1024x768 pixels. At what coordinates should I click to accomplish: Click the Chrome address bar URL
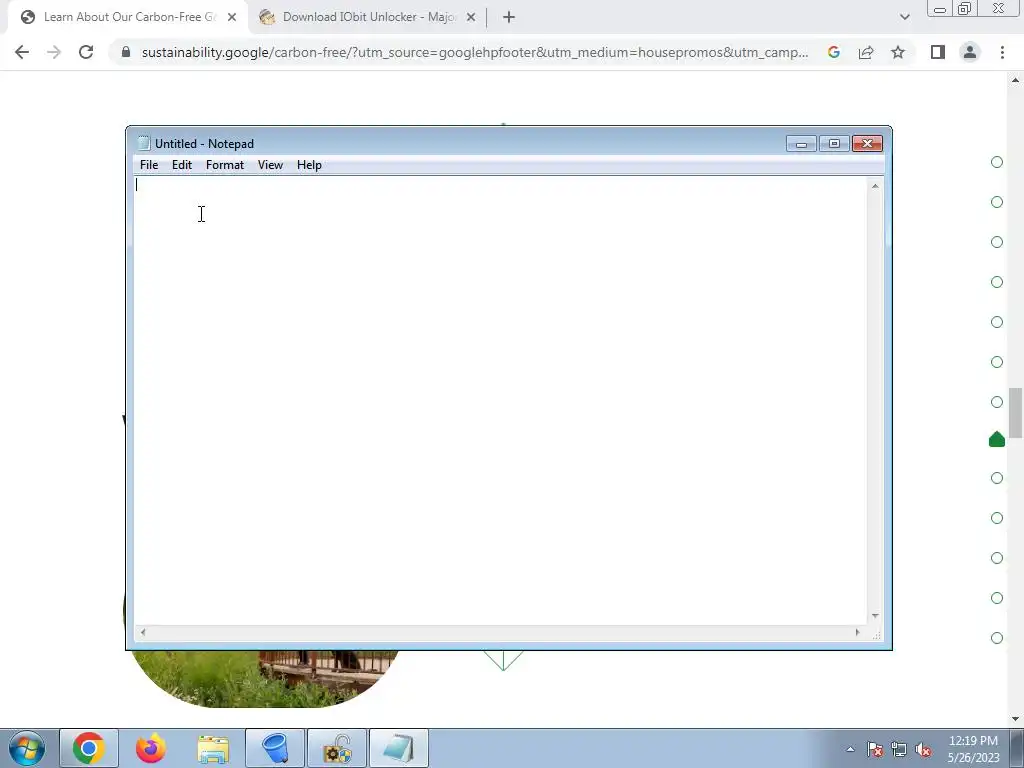point(475,52)
